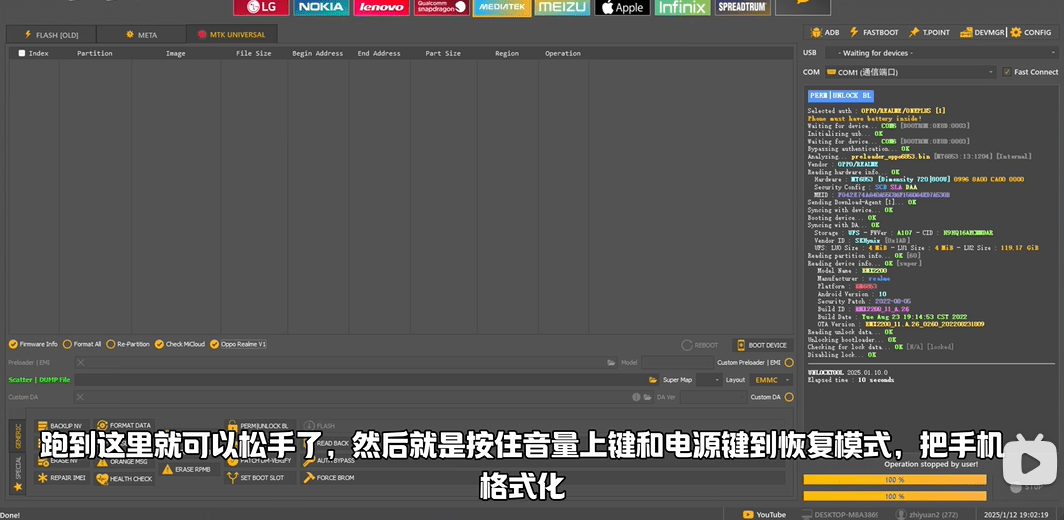Run the ORANGE MSG operation
The width and height of the screenshot is (1064, 520).
click(125, 462)
